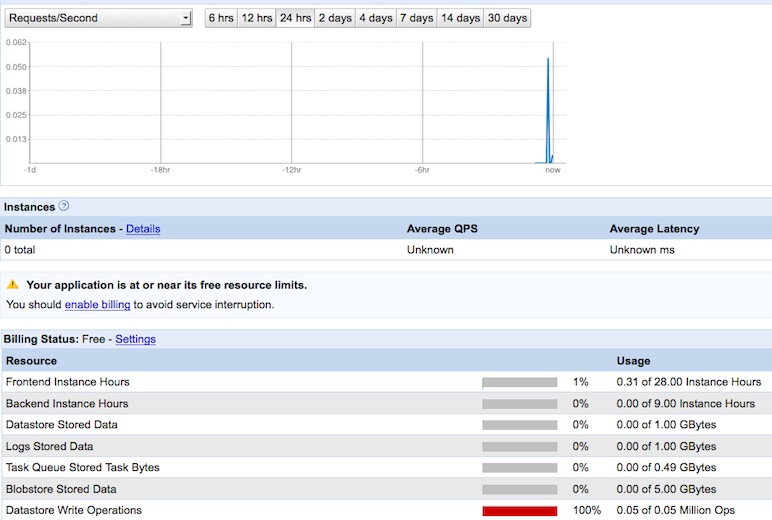Open Billing Status Settings link
This screenshot has width=772, height=520.
pyautogui.click(x=136, y=339)
